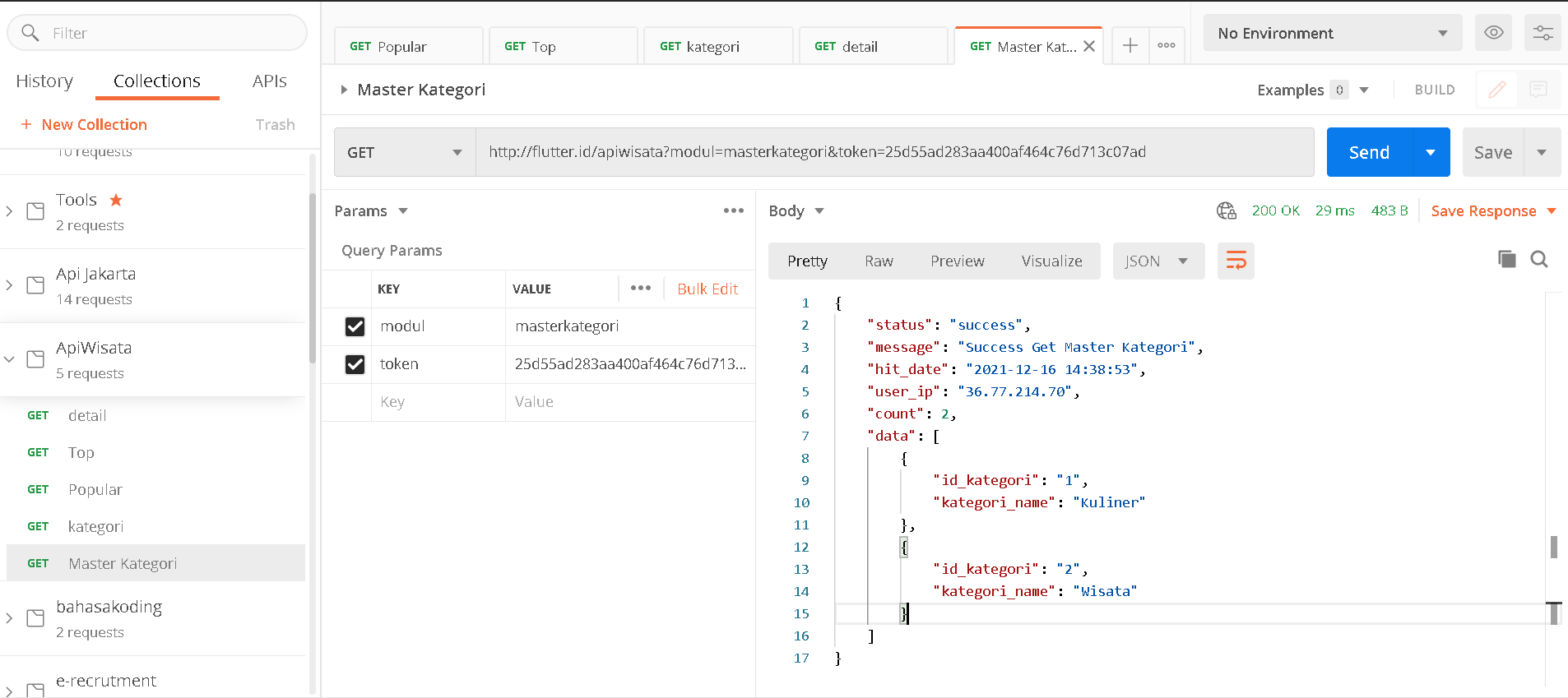This screenshot has width=1568, height=698.
Task: Toggle the modul parameter checkbox
Action: (355, 326)
